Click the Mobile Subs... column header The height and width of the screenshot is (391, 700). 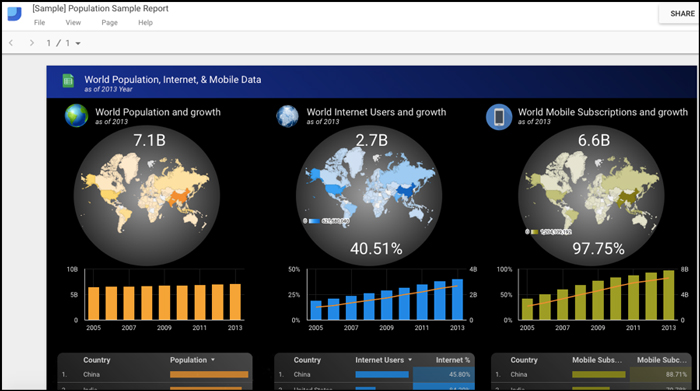click(597, 360)
